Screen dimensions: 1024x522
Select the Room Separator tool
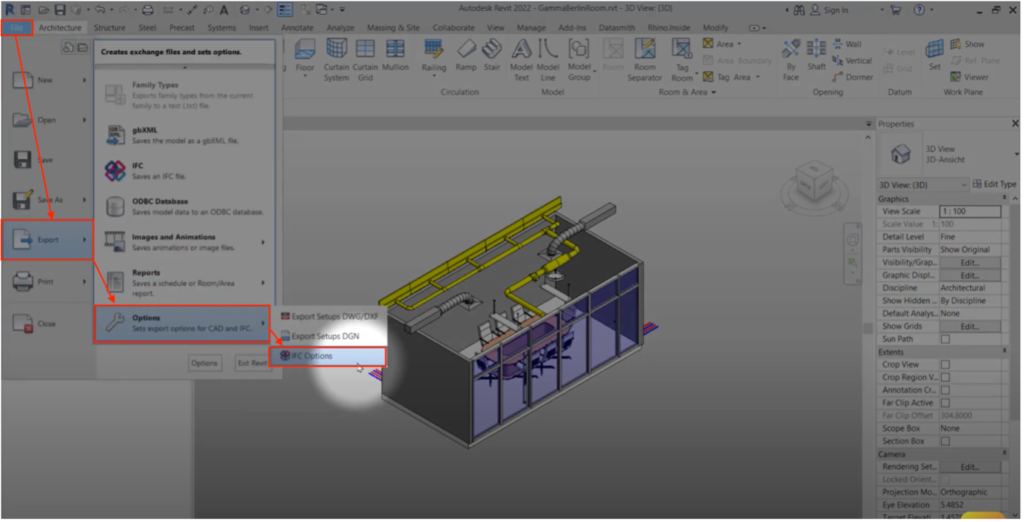click(645, 59)
